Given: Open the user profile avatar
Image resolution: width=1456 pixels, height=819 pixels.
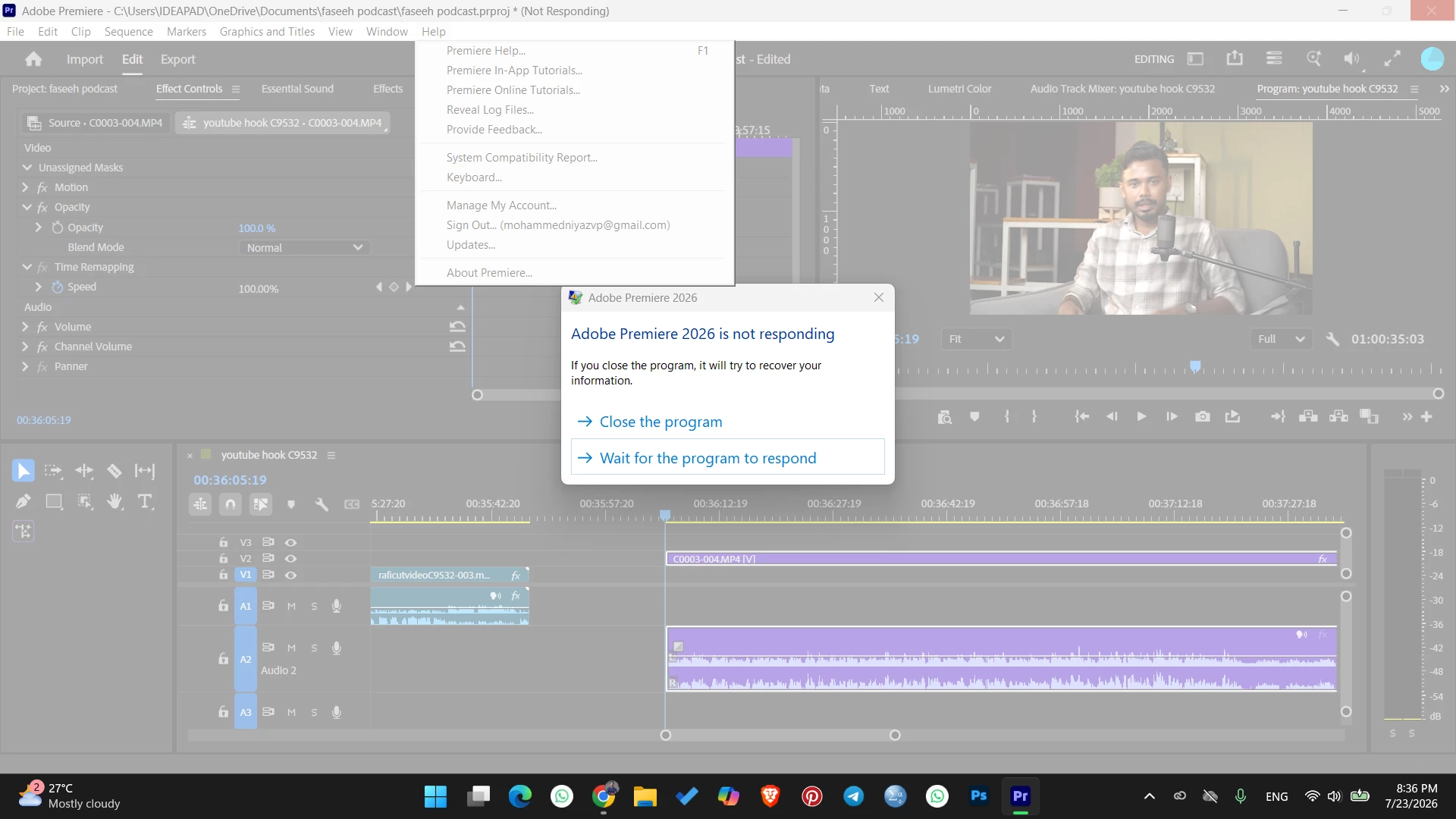Looking at the screenshot, I should (x=1432, y=58).
